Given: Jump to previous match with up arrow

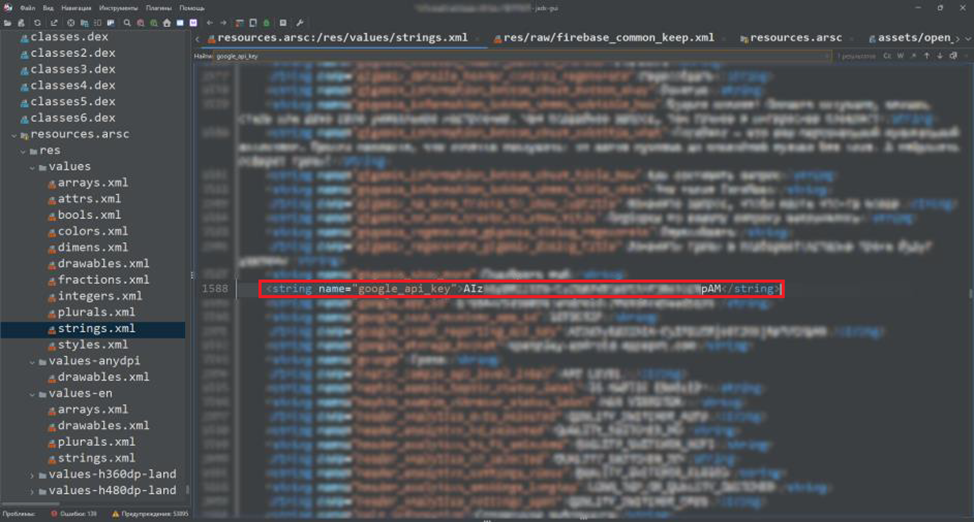Looking at the screenshot, I should click(927, 56).
